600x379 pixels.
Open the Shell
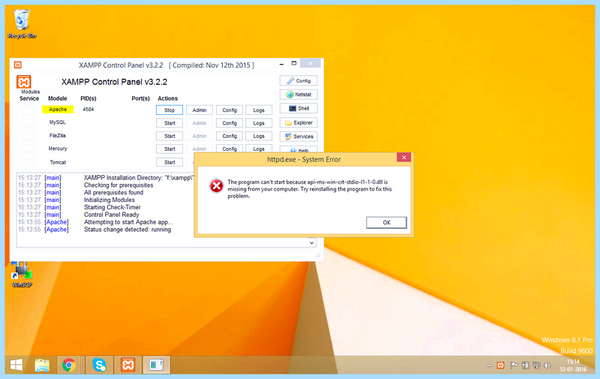click(x=298, y=108)
